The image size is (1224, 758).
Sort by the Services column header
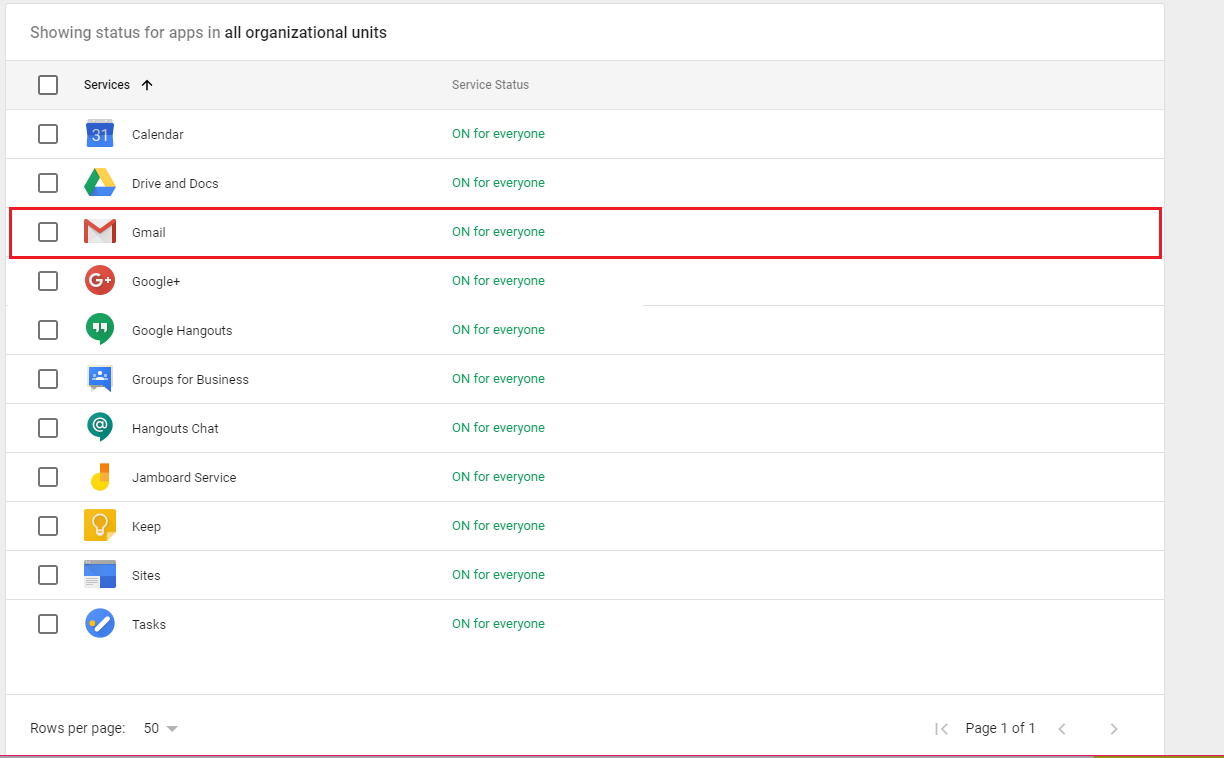pyautogui.click(x=107, y=85)
